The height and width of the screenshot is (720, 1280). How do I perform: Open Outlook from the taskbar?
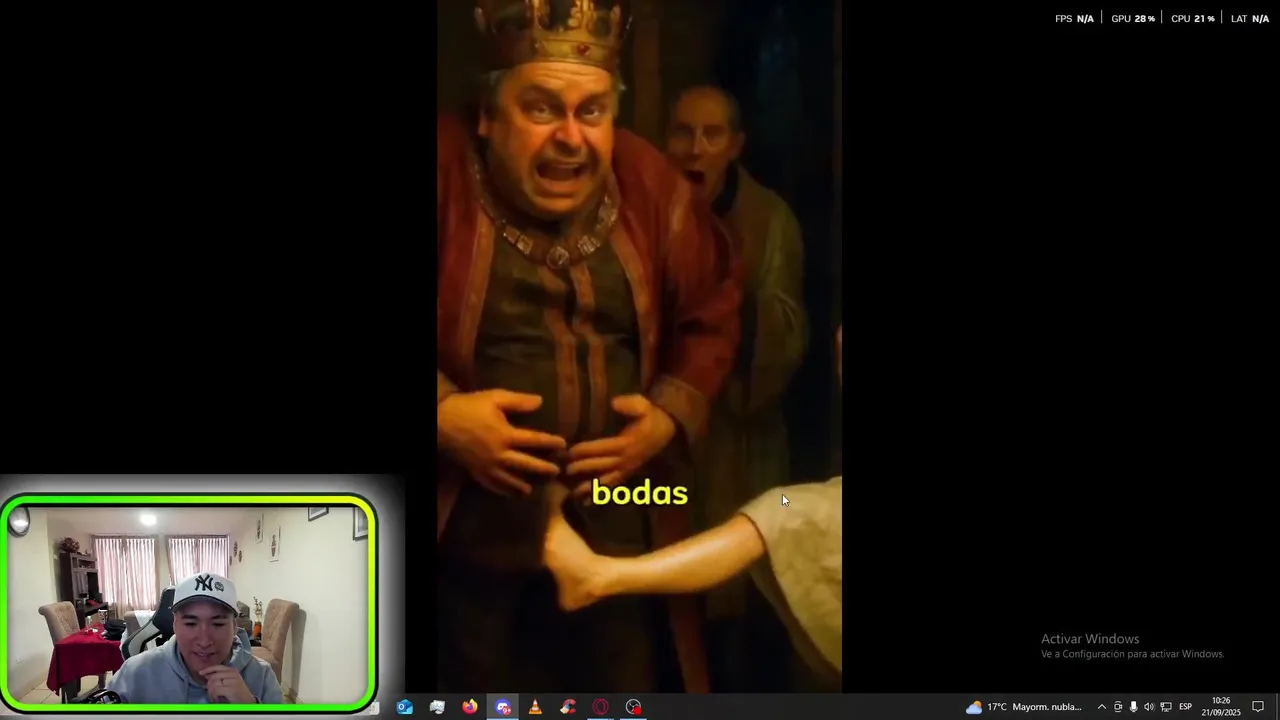pos(404,707)
